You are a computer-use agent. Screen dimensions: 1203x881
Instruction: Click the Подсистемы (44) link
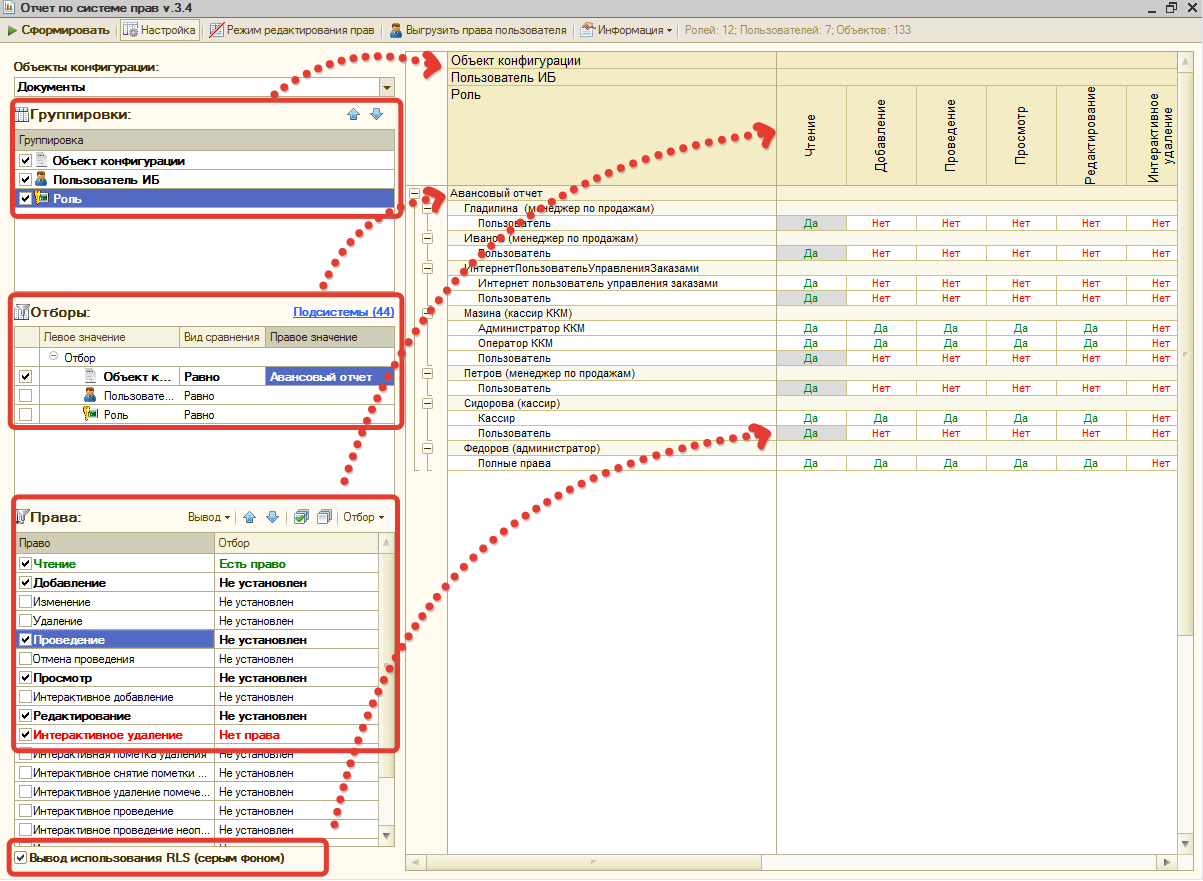point(343,312)
